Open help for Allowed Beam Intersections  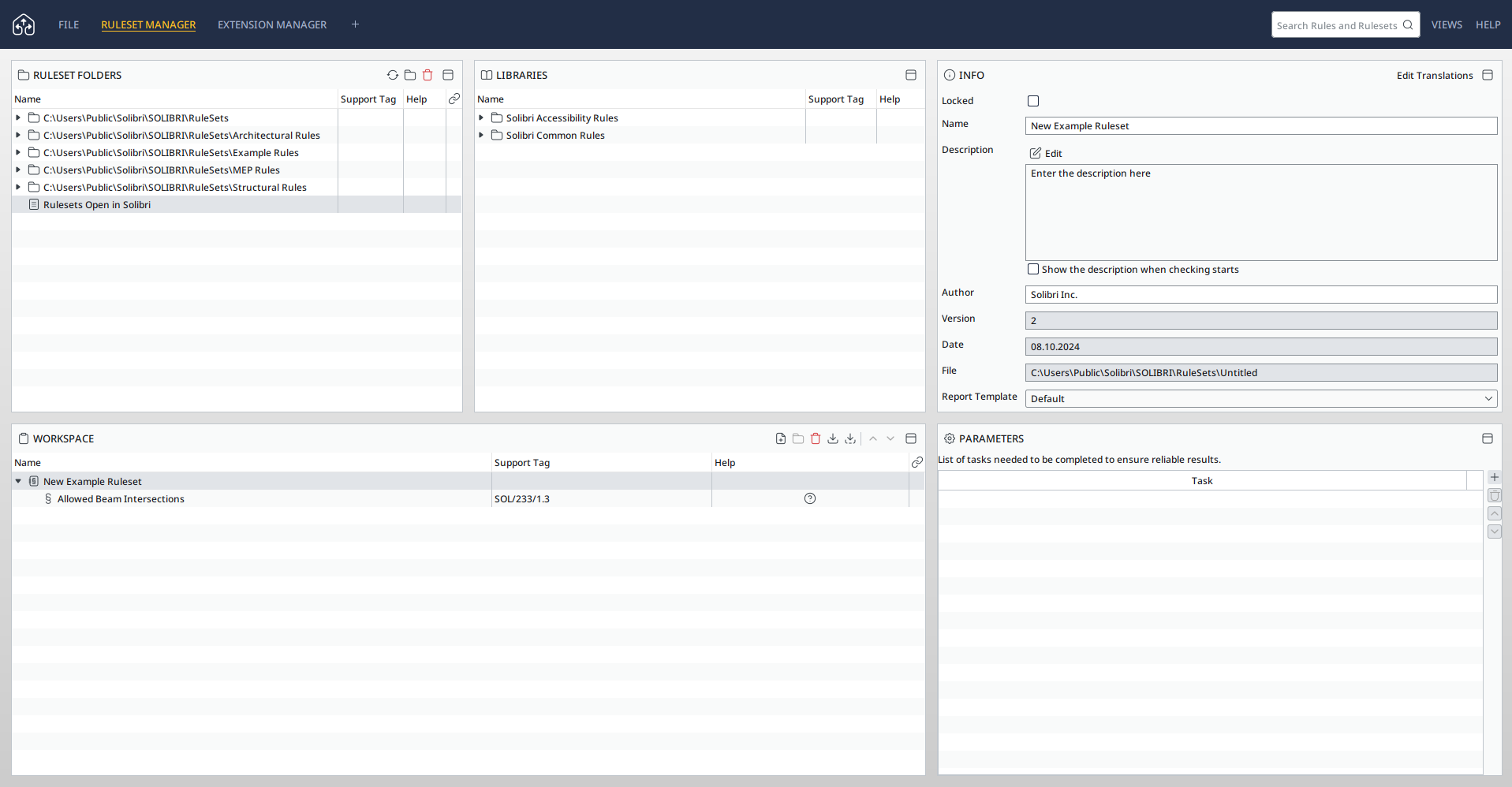(x=810, y=498)
